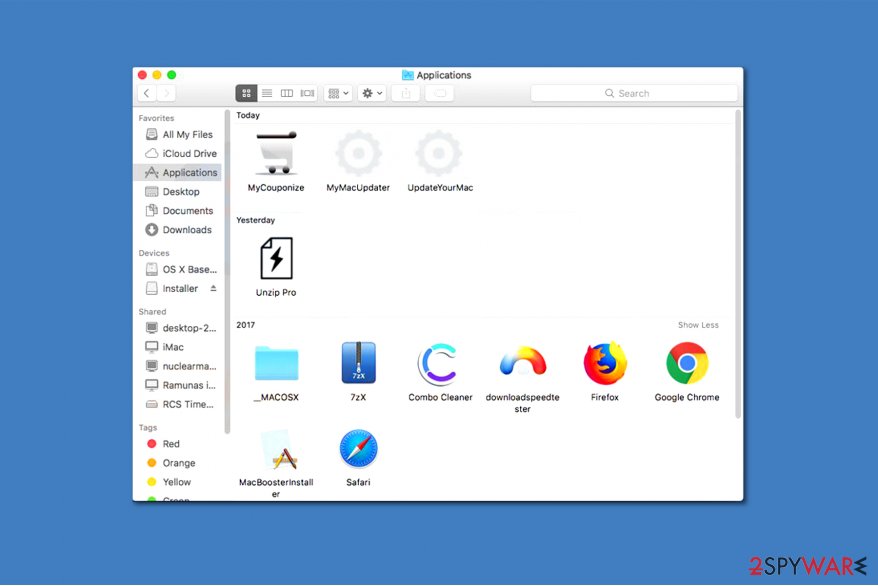Select OS X Base device
The height and width of the screenshot is (586, 878).
[179, 269]
